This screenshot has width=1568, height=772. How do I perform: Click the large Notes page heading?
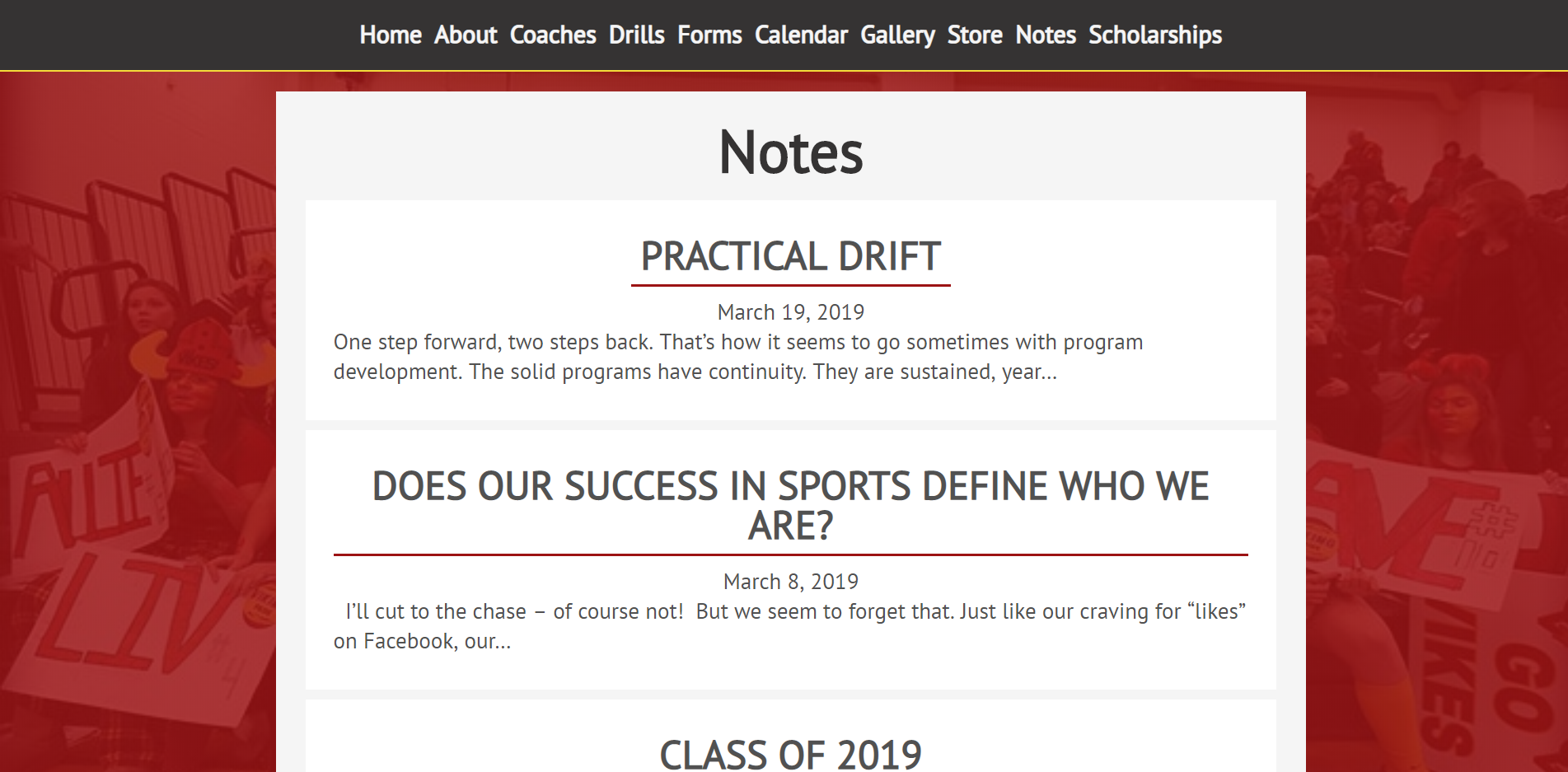click(x=790, y=152)
